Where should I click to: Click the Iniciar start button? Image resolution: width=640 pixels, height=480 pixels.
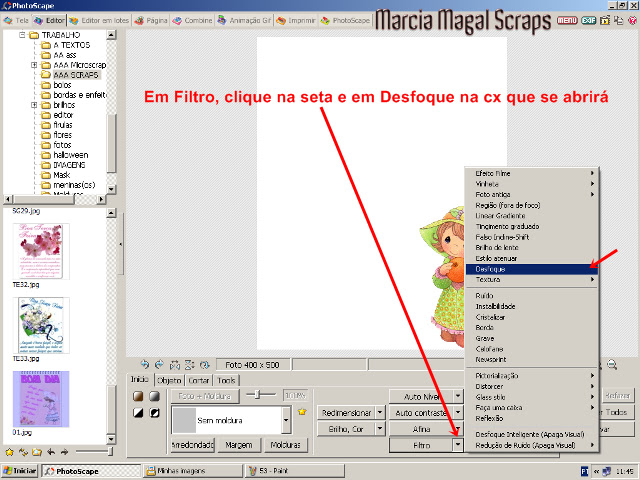point(20,471)
